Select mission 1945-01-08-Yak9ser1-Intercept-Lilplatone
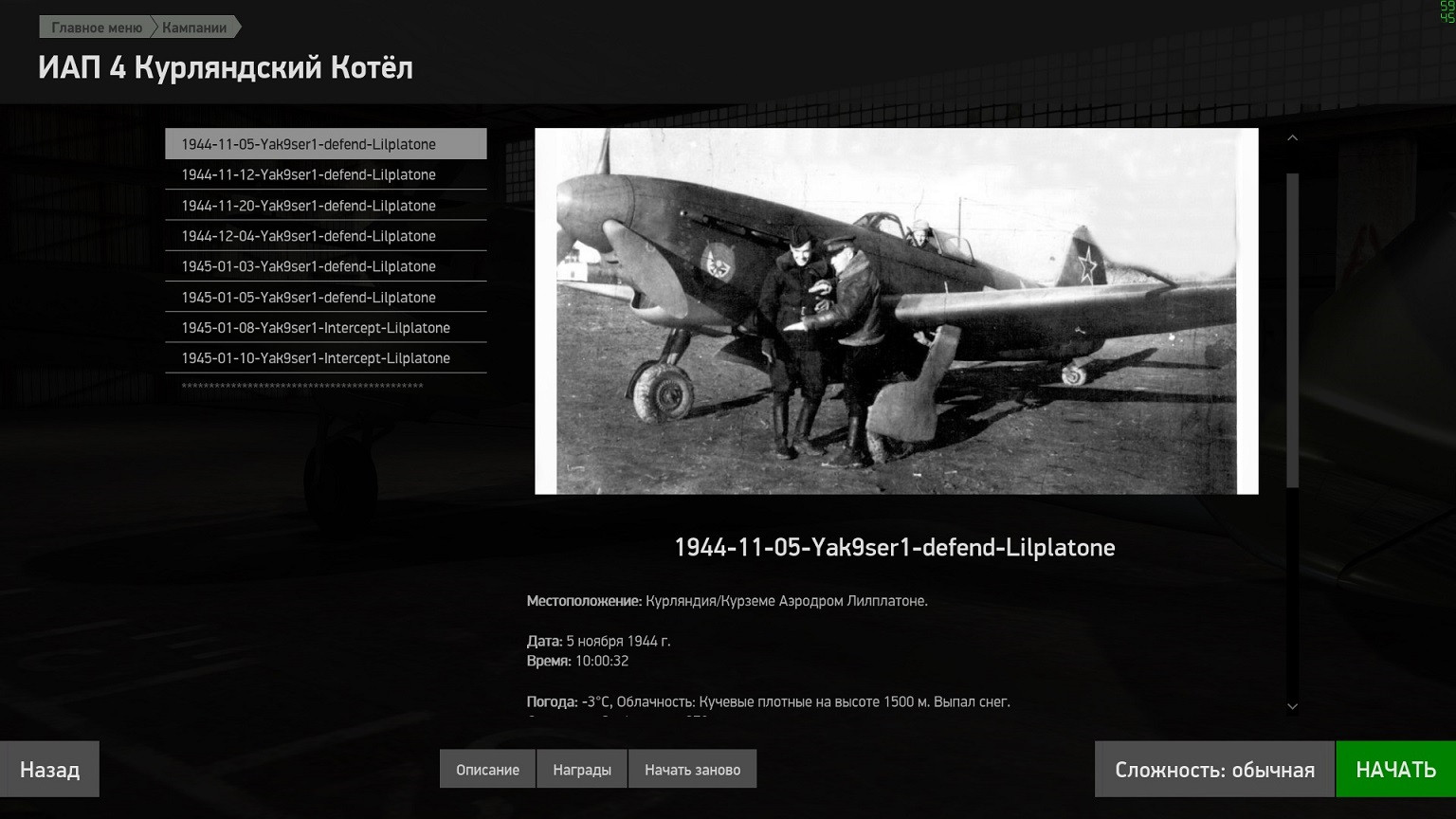The width and height of the screenshot is (1456, 819). tap(326, 327)
